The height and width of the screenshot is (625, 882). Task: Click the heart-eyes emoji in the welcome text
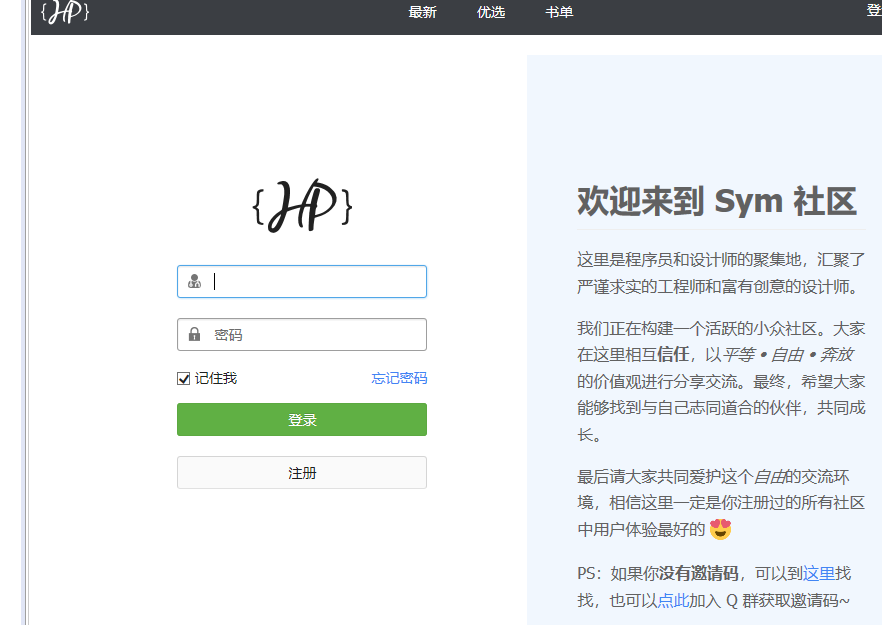tap(721, 529)
